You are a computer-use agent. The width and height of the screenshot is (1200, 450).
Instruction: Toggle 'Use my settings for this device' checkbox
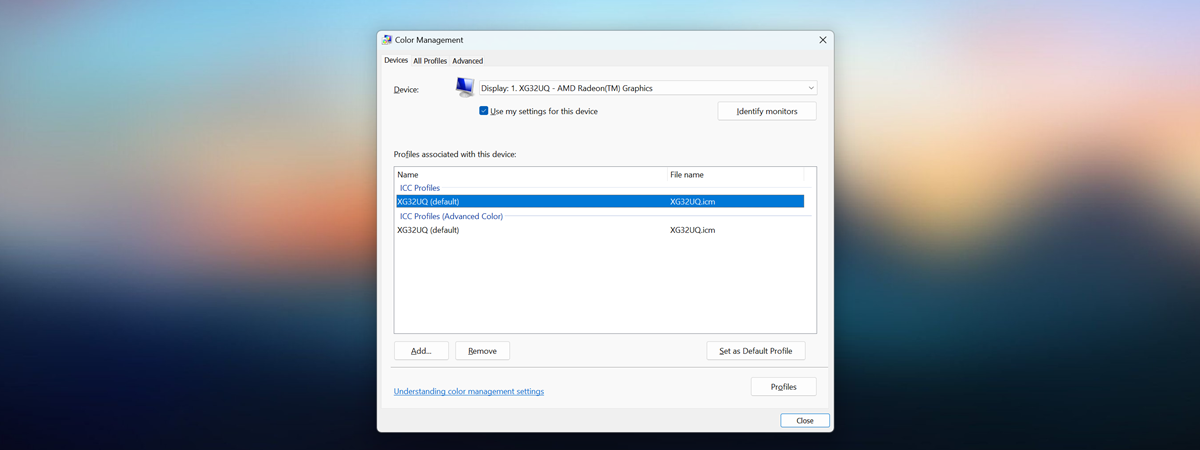coord(484,111)
